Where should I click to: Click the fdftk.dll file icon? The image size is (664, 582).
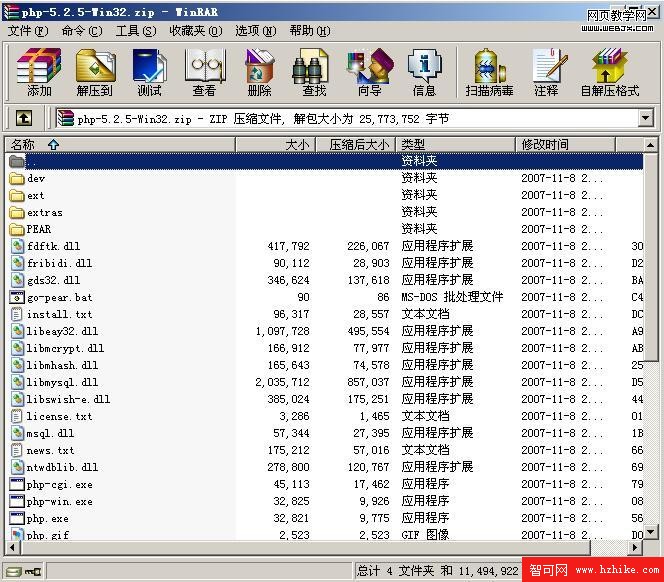(x=17, y=246)
